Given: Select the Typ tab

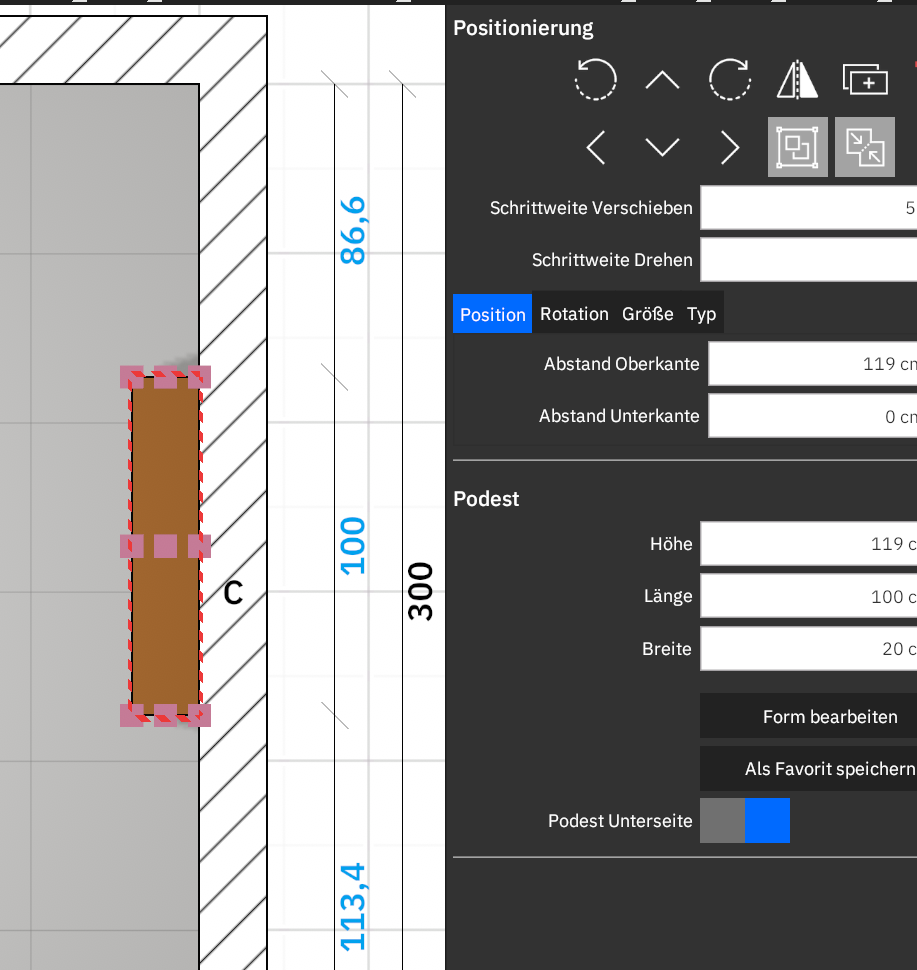Looking at the screenshot, I should click(701, 314).
